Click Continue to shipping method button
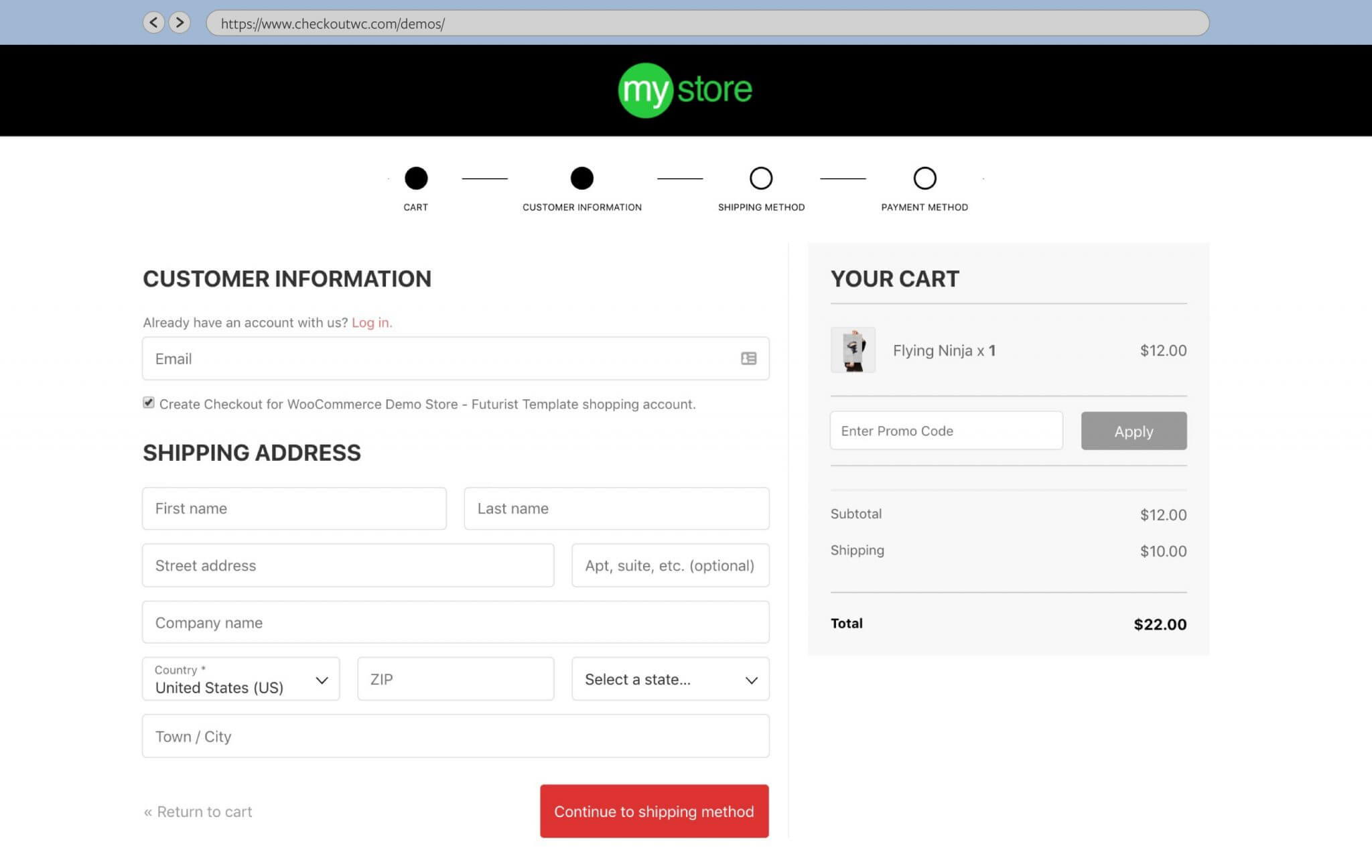The height and width of the screenshot is (868, 1372). coord(654,811)
